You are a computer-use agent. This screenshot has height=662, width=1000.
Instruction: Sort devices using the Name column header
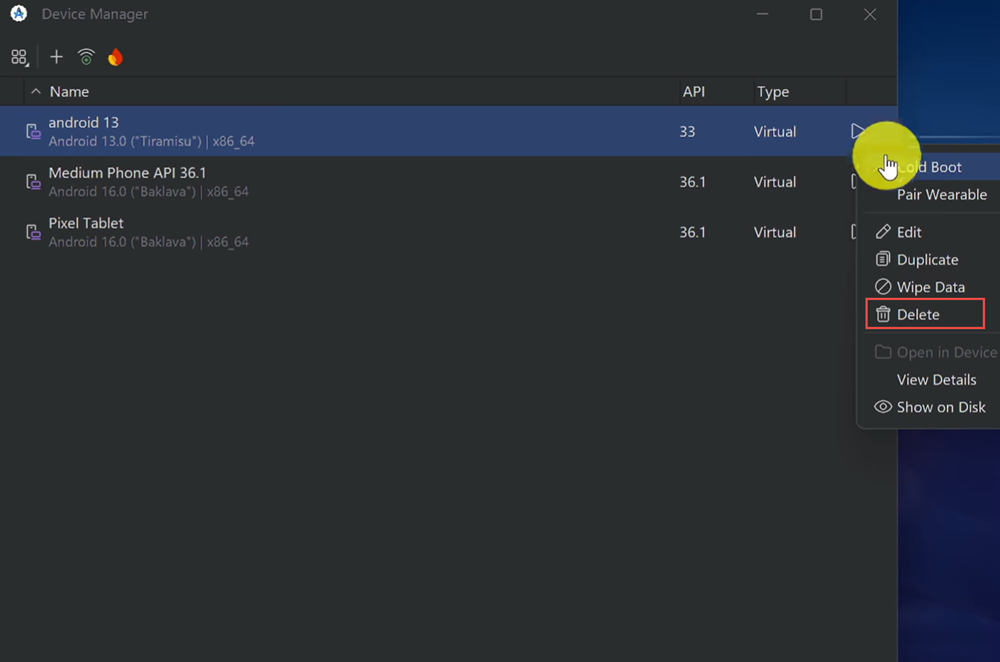click(69, 92)
